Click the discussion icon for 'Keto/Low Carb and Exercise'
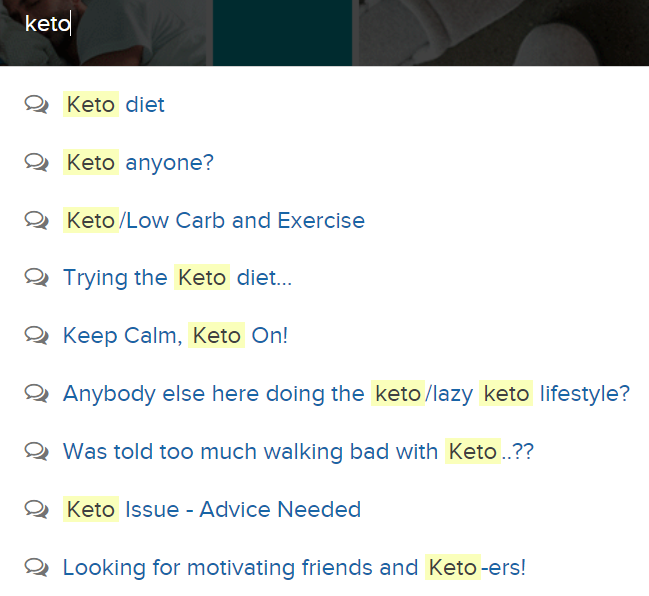The height and width of the screenshot is (596, 649). 36,220
